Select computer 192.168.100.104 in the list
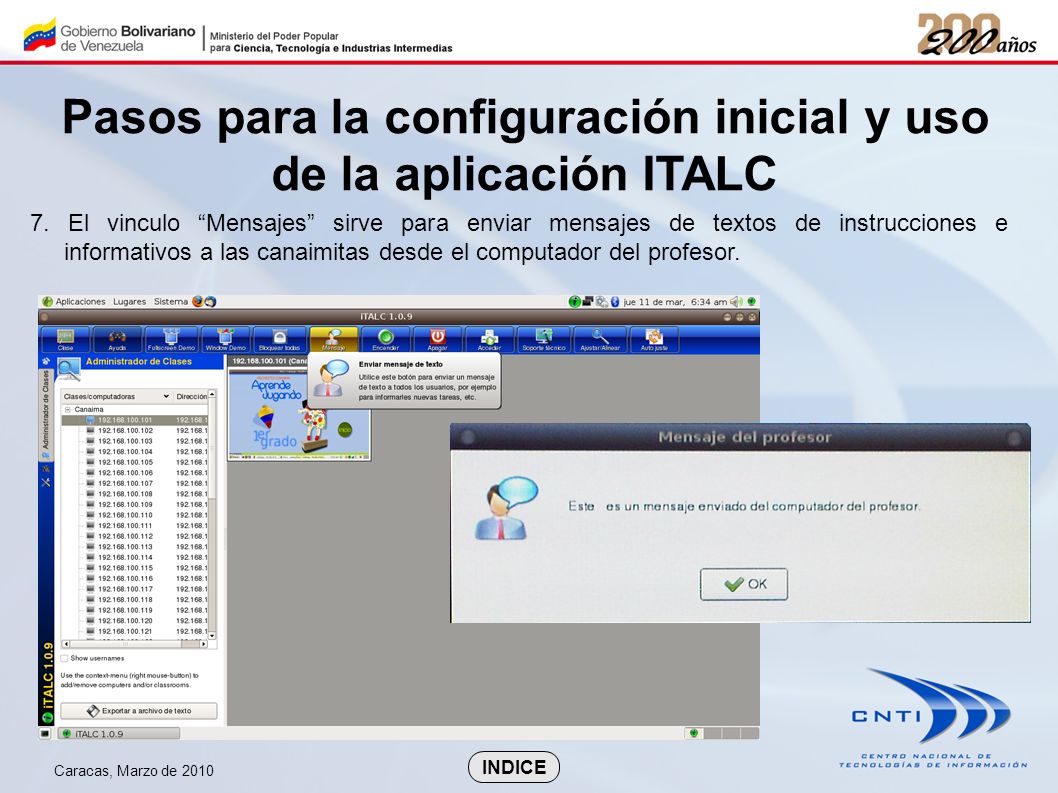 click(x=135, y=452)
